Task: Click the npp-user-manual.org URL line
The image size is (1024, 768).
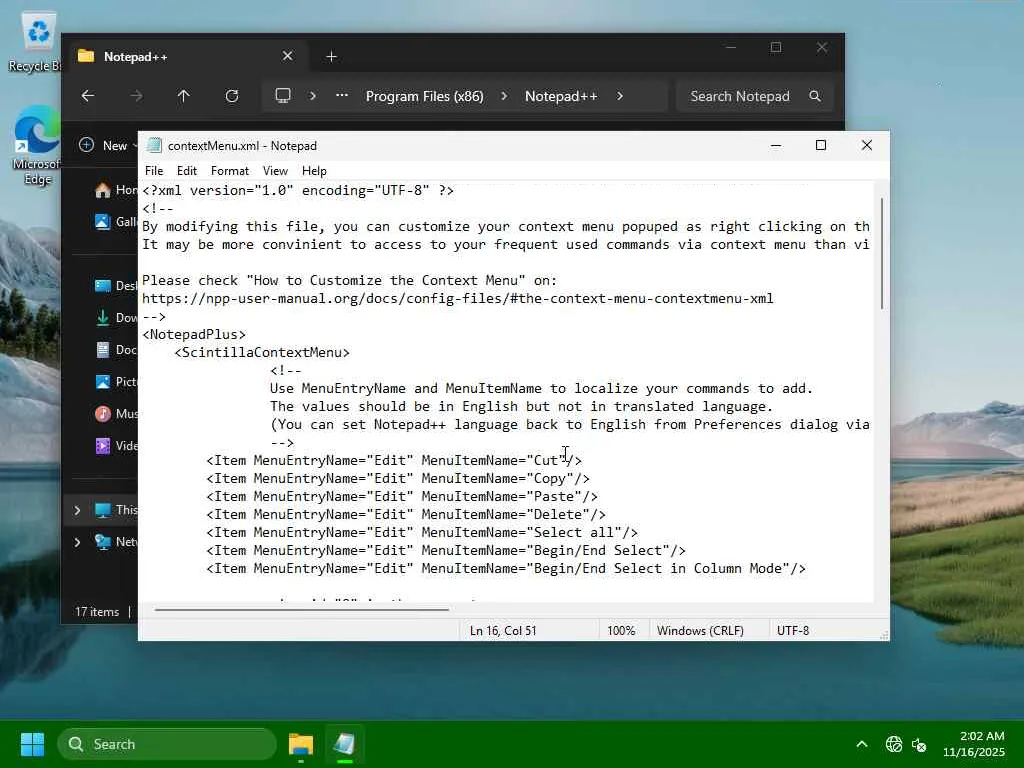Action: [x=458, y=298]
